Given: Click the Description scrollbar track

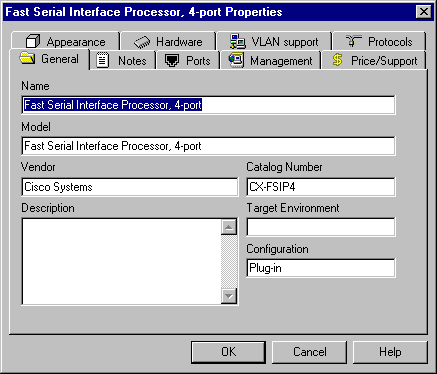Looking at the screenshot, I should pyautogui.click(x=229, y=262).
